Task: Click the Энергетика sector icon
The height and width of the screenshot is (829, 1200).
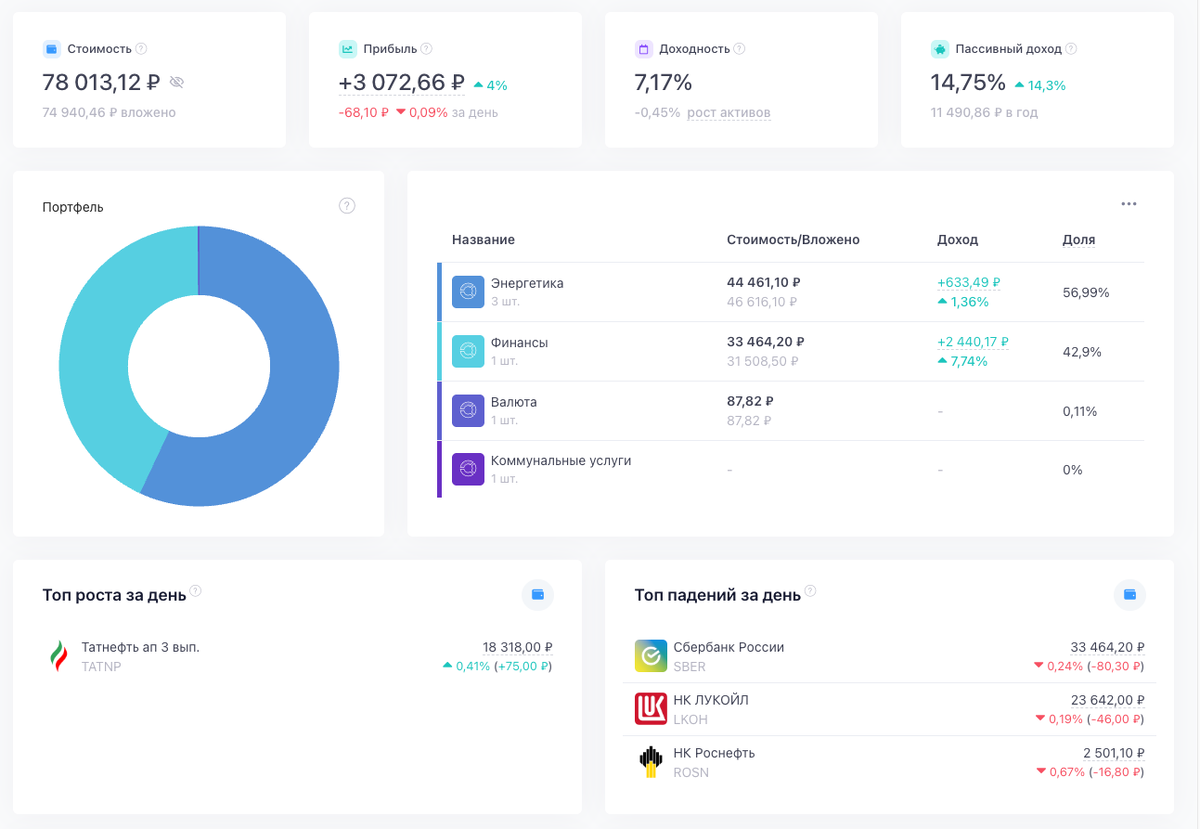Action: (468, 292)
